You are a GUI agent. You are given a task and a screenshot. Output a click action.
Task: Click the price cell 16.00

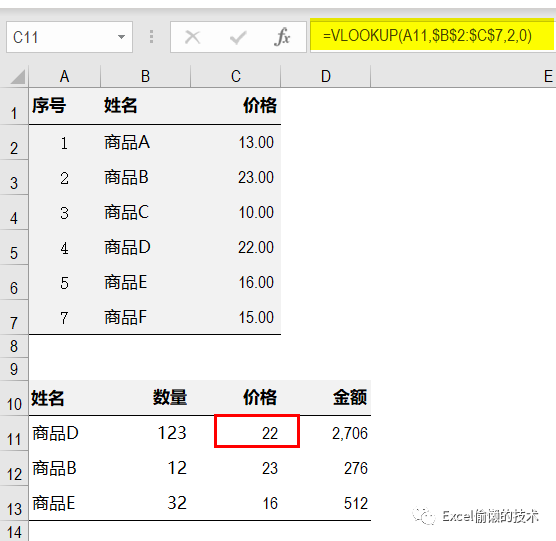coord(236,283)
